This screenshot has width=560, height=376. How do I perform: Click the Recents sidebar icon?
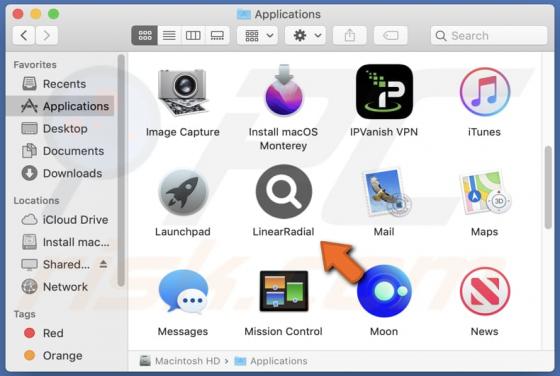[x=29, y=84]
